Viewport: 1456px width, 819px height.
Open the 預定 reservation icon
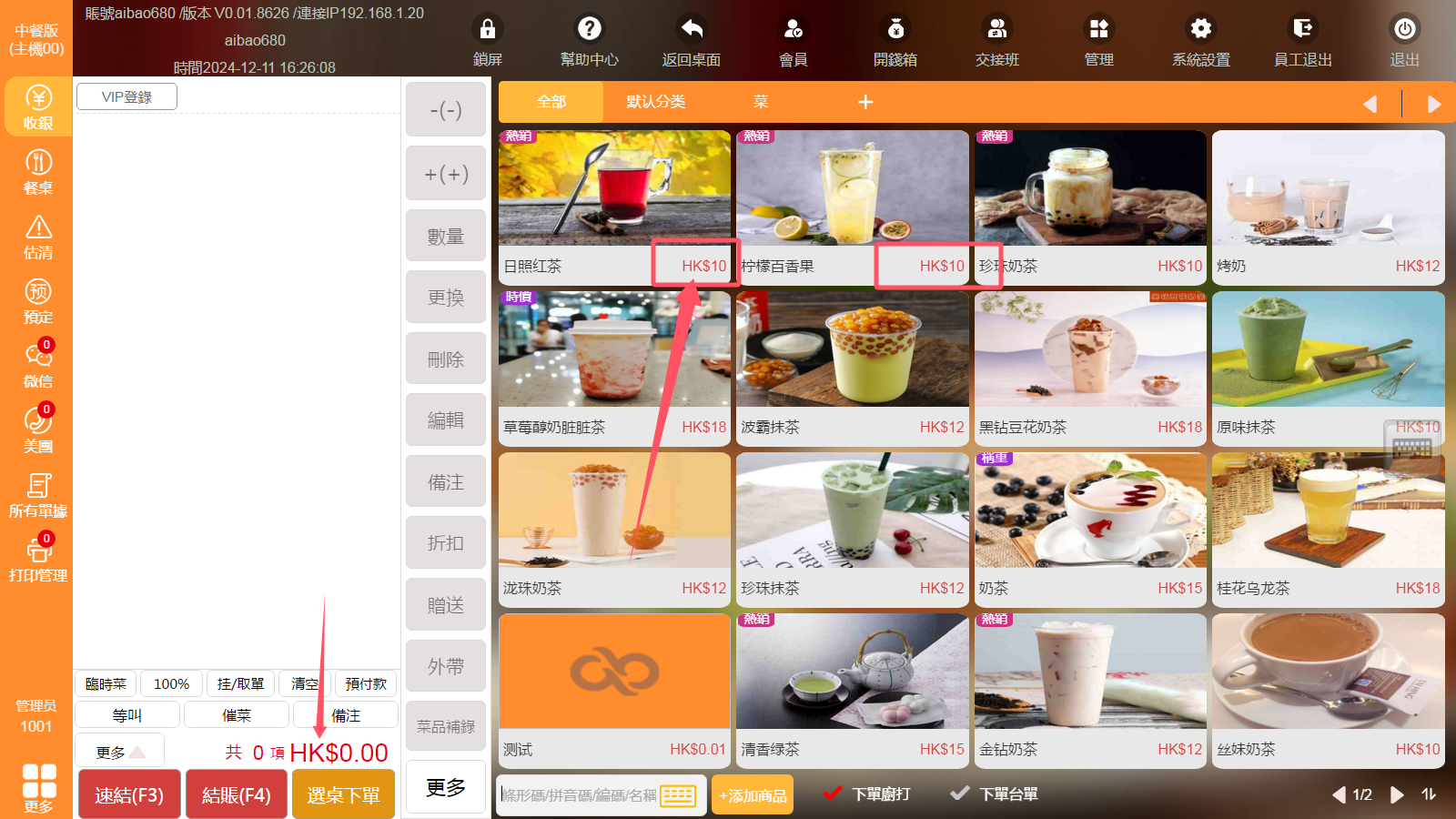coord(37,301)
